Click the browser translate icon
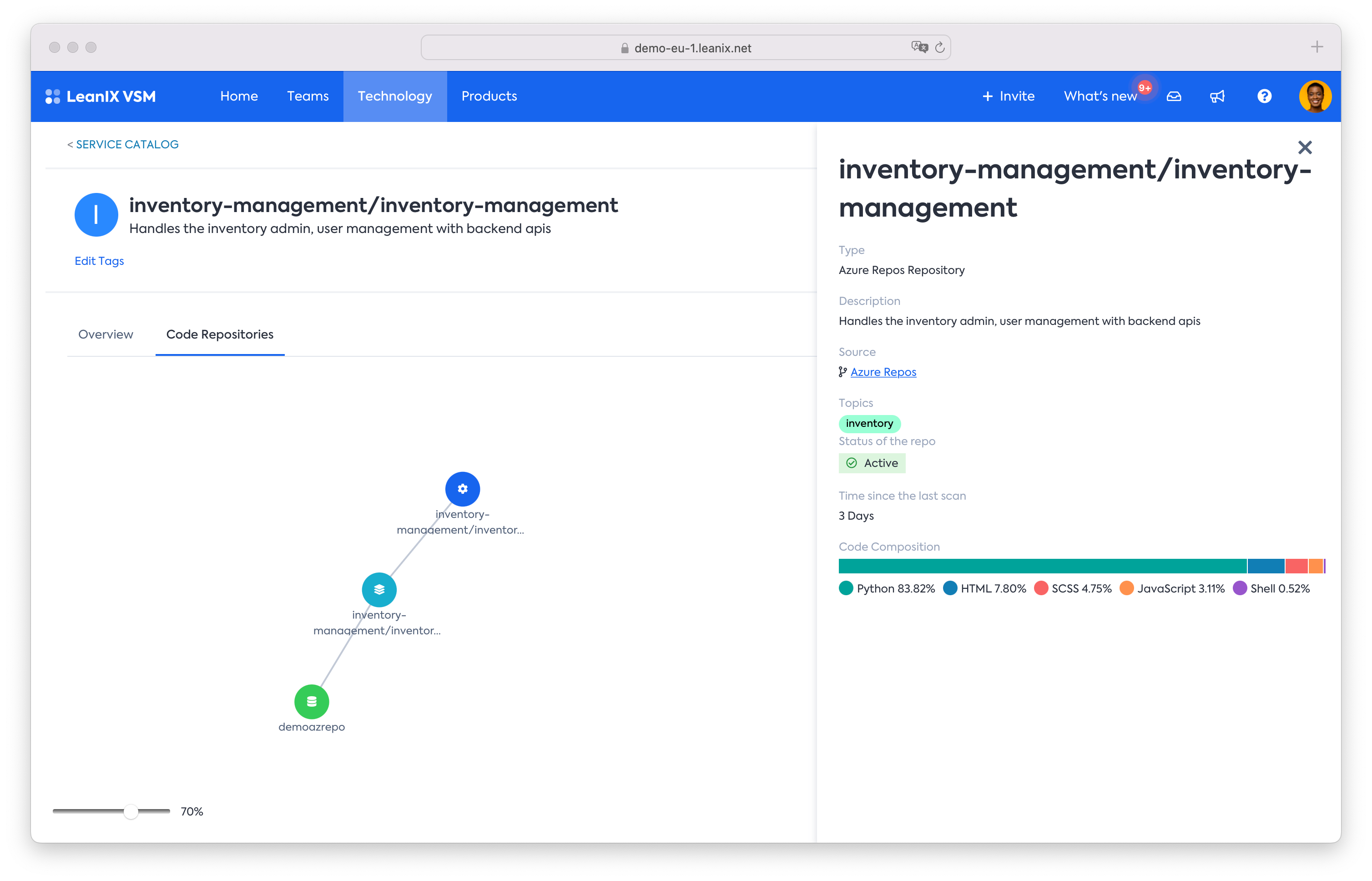Screen dimensions: 1372x881 tap(919, 47)
